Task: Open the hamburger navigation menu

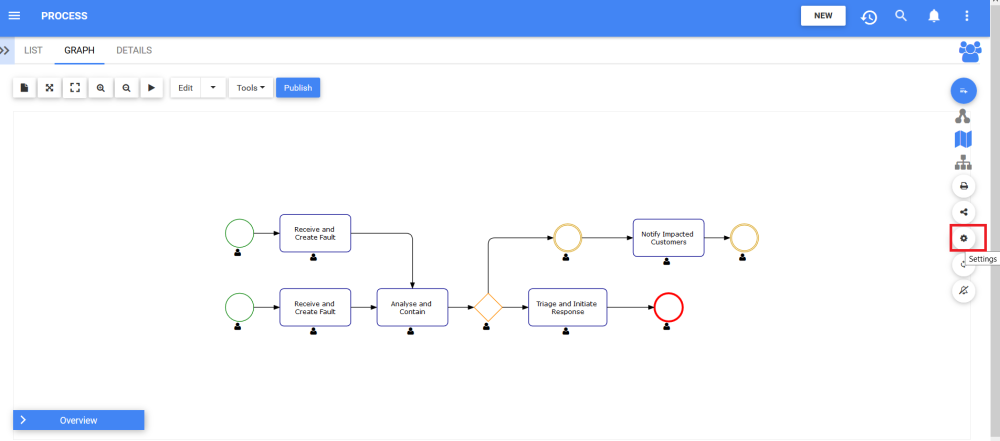Action: (14, 16)
